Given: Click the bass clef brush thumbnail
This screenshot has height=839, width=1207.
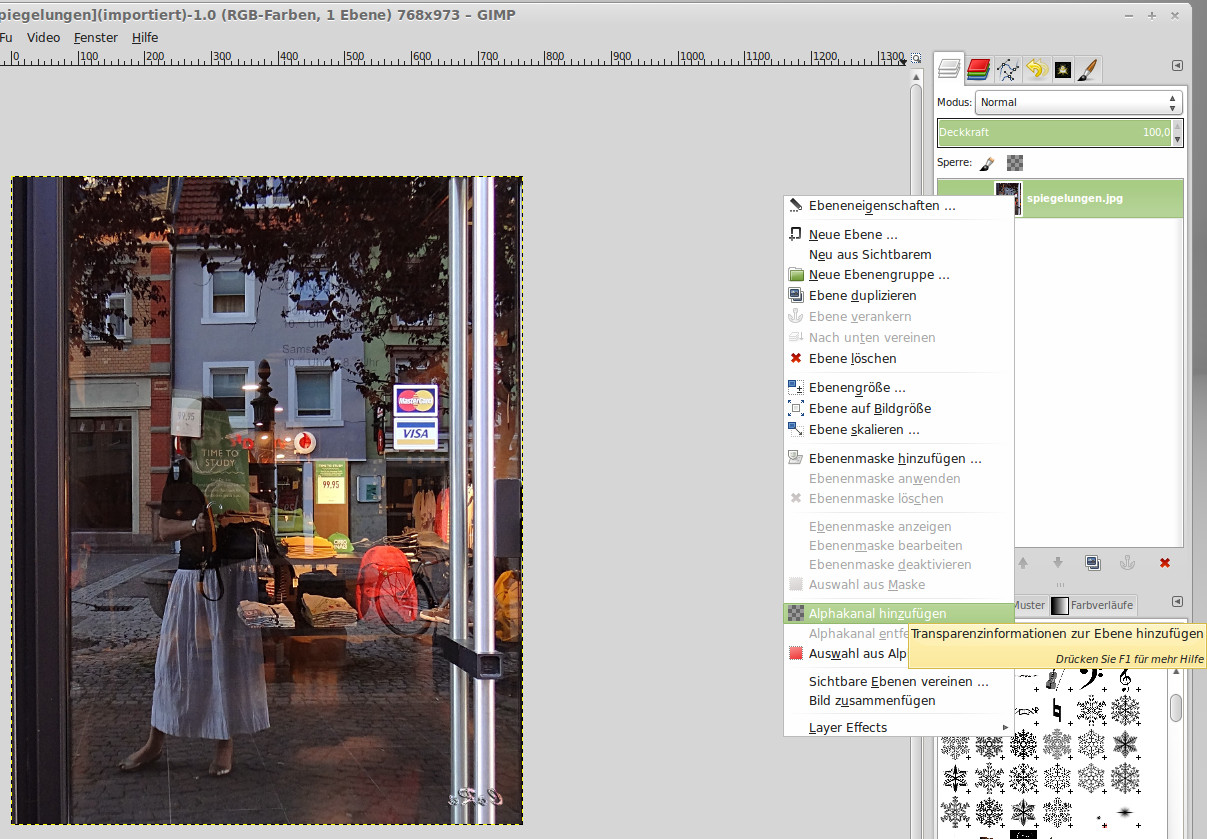Looking at the screenshot, I should 1091,679.
